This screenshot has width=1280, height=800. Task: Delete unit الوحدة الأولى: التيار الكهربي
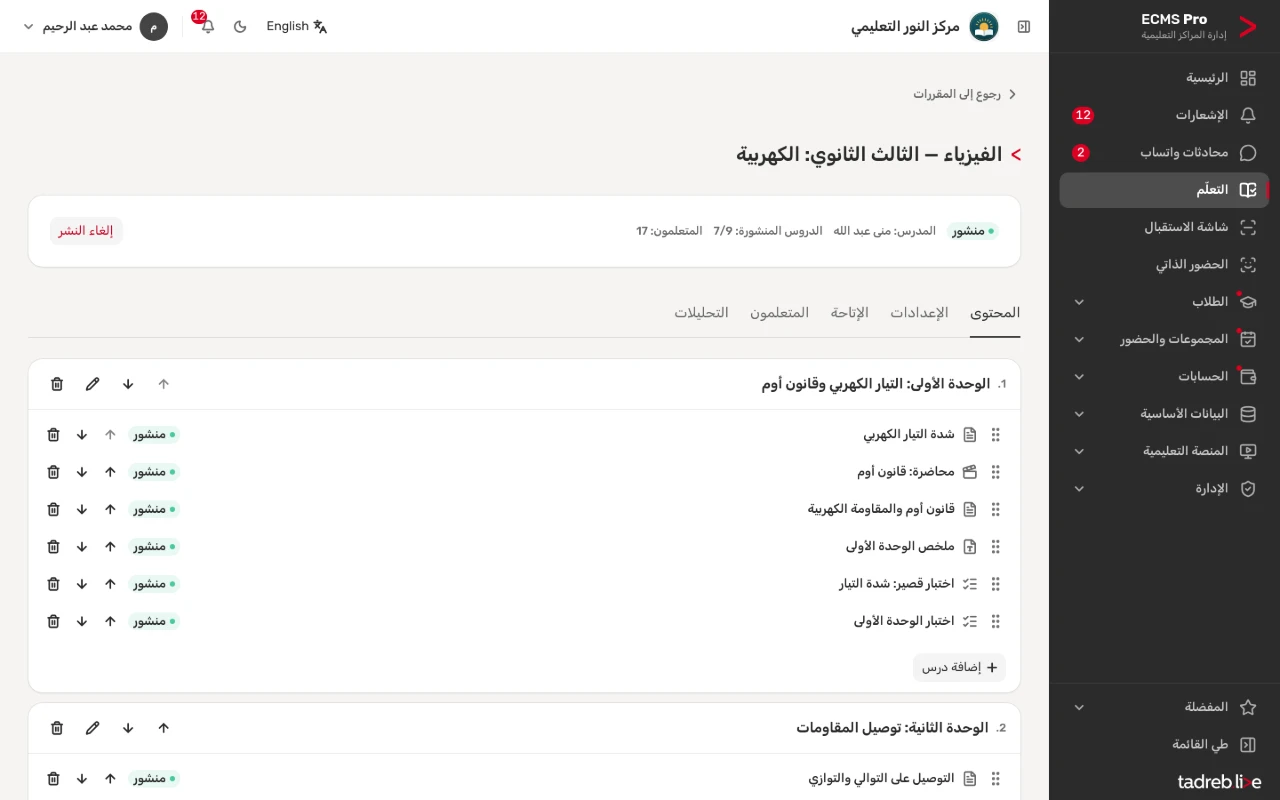57,384
